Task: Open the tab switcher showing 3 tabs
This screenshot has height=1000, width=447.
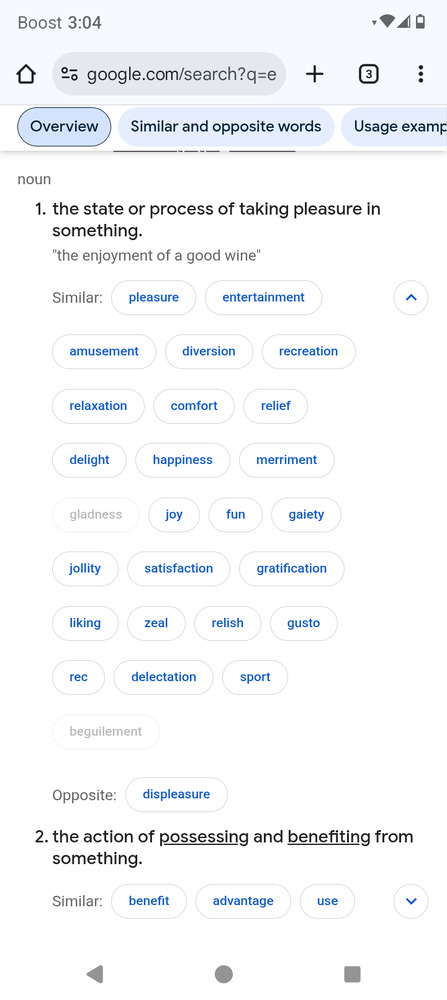Action: pos(369,75)
